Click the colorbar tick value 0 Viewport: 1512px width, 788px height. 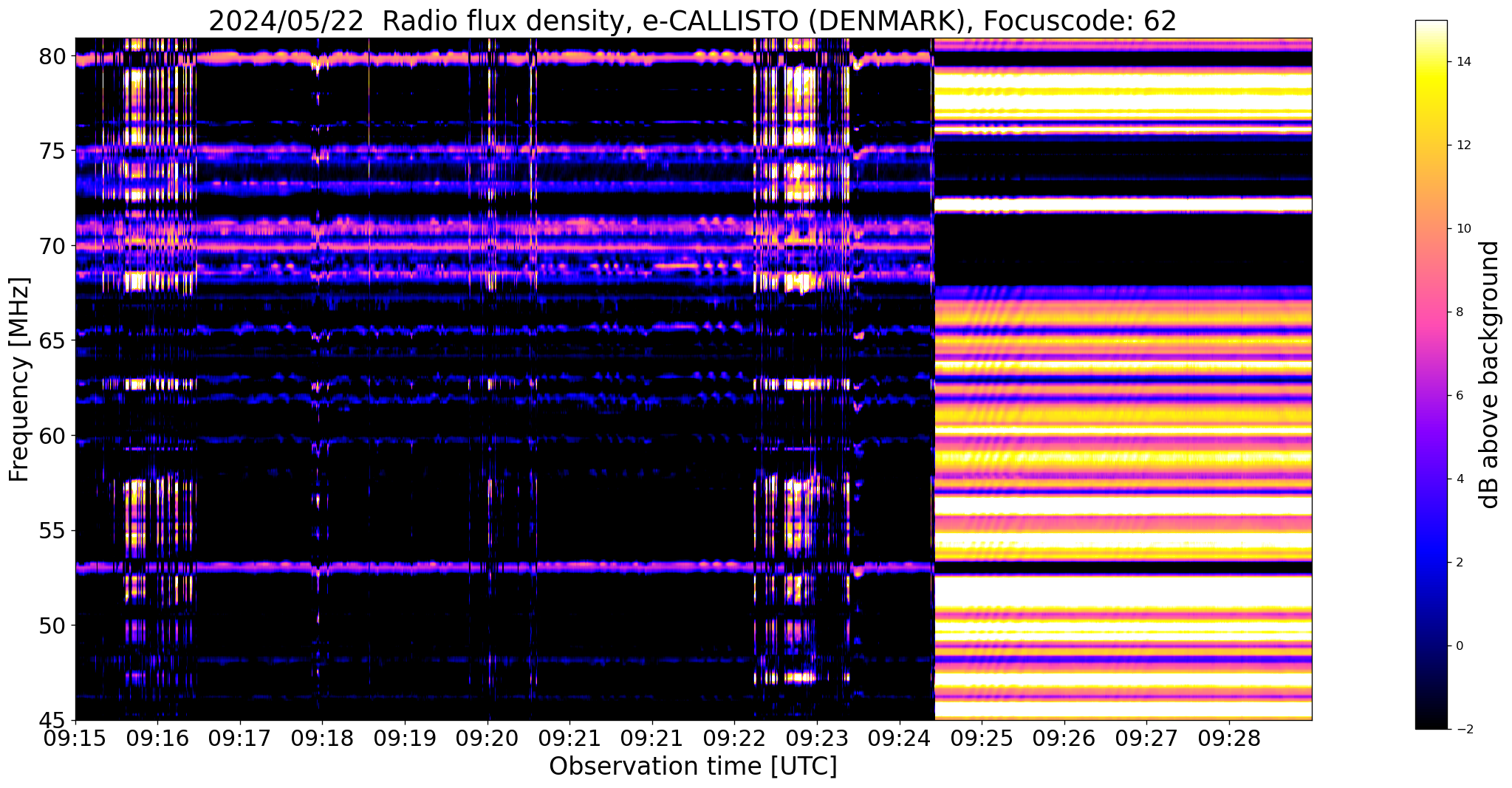click(1458, 646)
